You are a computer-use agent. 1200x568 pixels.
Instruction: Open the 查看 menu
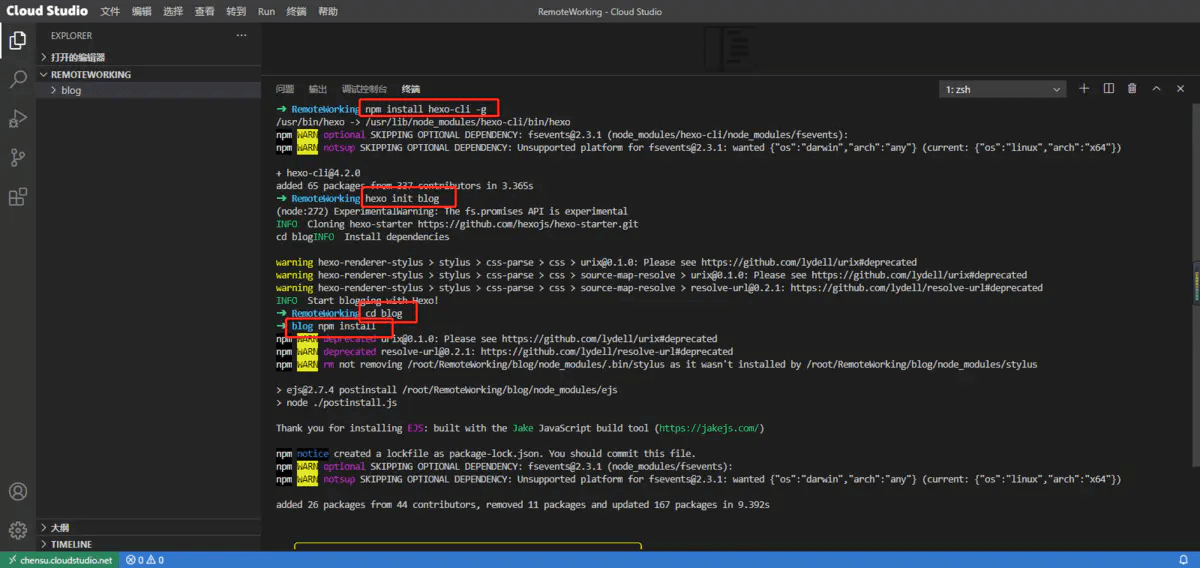point(204,12)
